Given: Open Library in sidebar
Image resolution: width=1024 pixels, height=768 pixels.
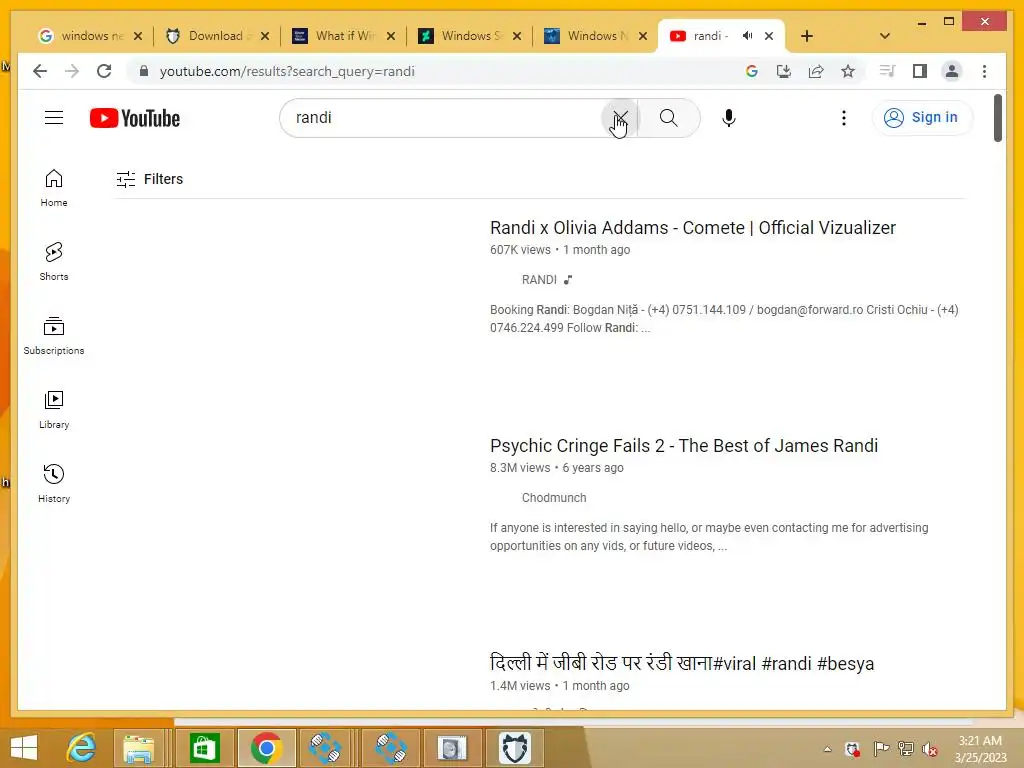Looking at the screenshot, I should pos(54,409).
